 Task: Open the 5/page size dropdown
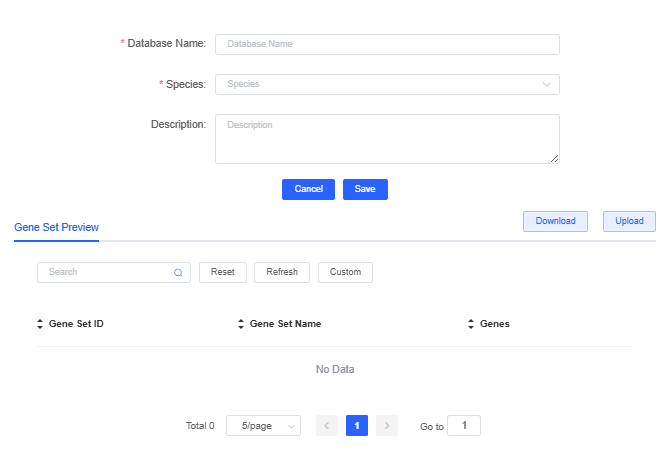[x=263, y=426]
